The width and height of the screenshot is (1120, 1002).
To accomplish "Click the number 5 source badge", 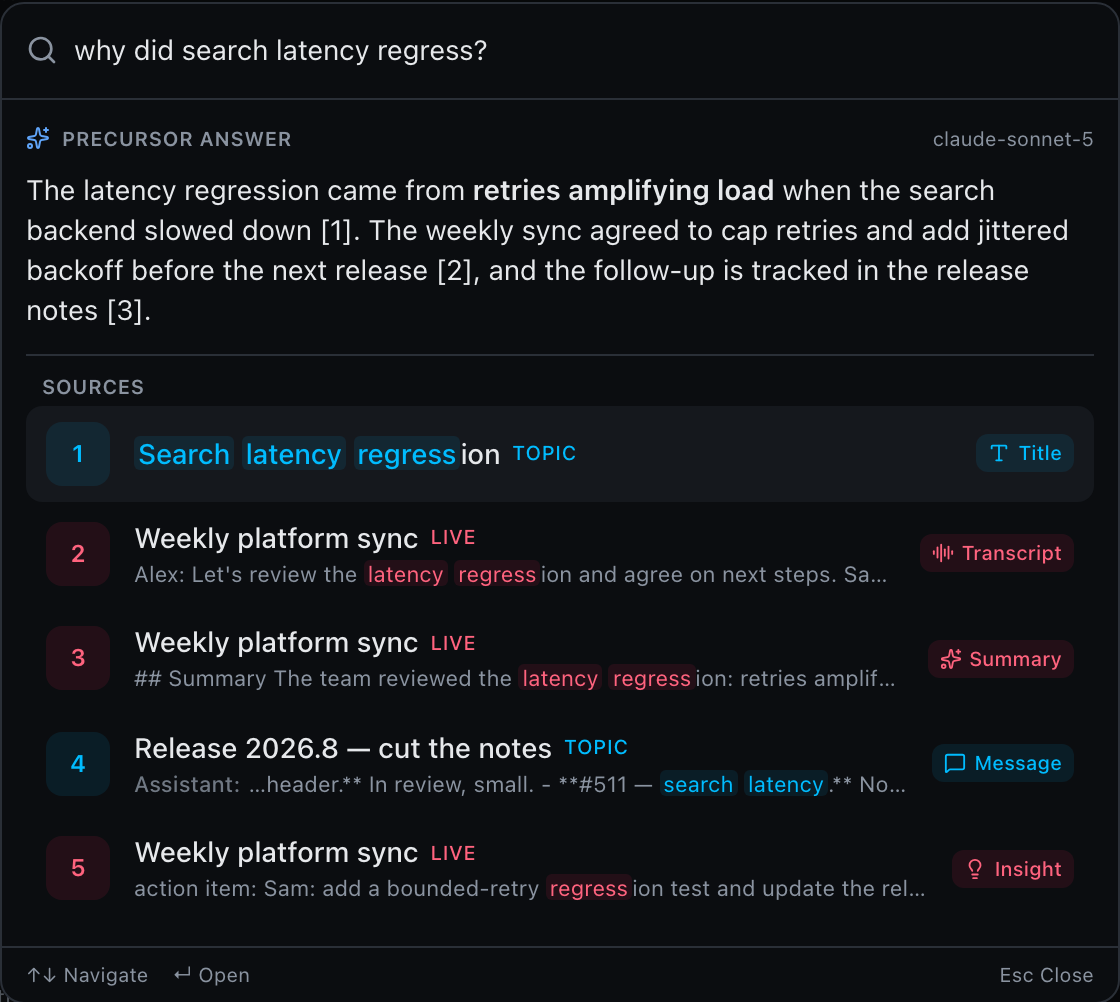I will click(x=78, y=868).
